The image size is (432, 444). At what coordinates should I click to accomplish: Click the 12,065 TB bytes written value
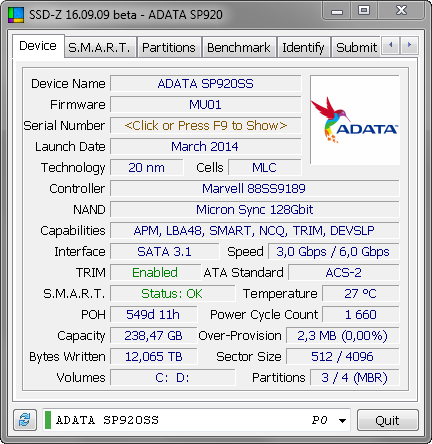pyautogui.click(x=153, y=357)
